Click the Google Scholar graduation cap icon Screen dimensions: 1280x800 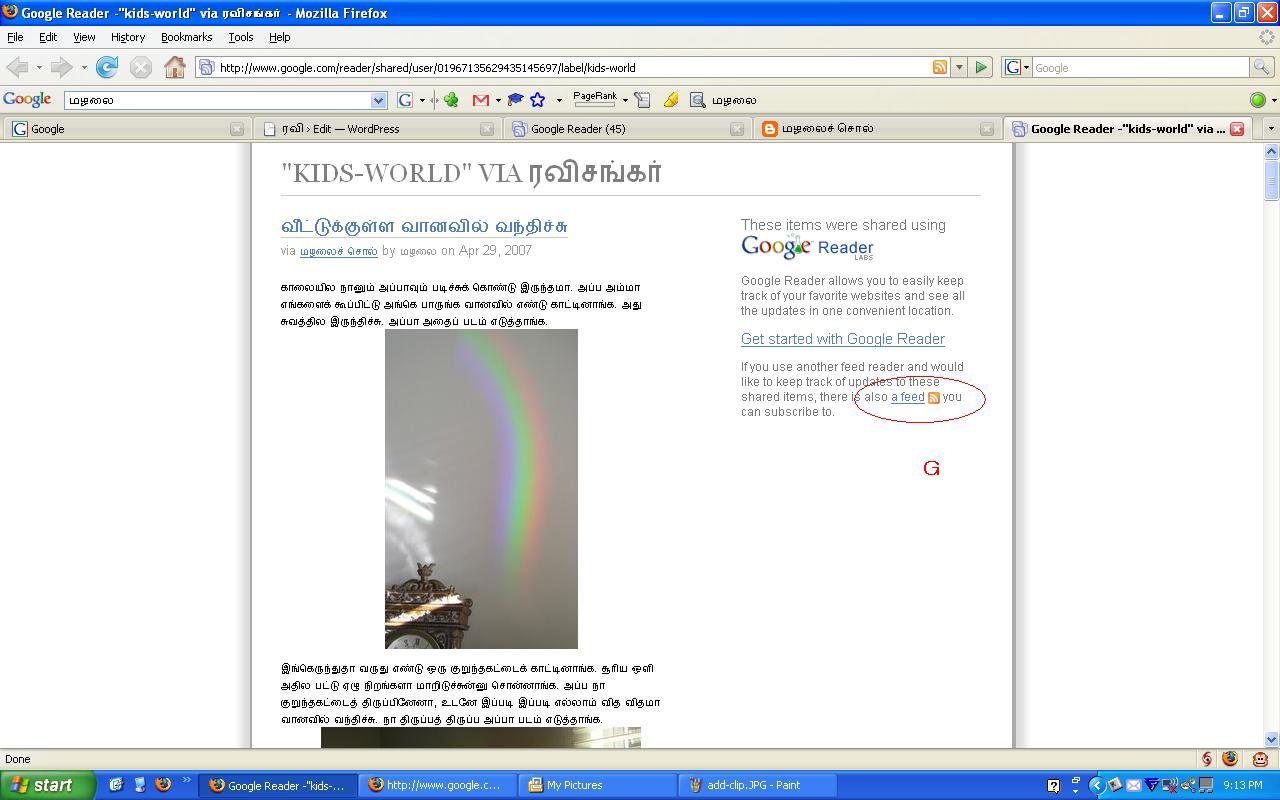point(515,100)
